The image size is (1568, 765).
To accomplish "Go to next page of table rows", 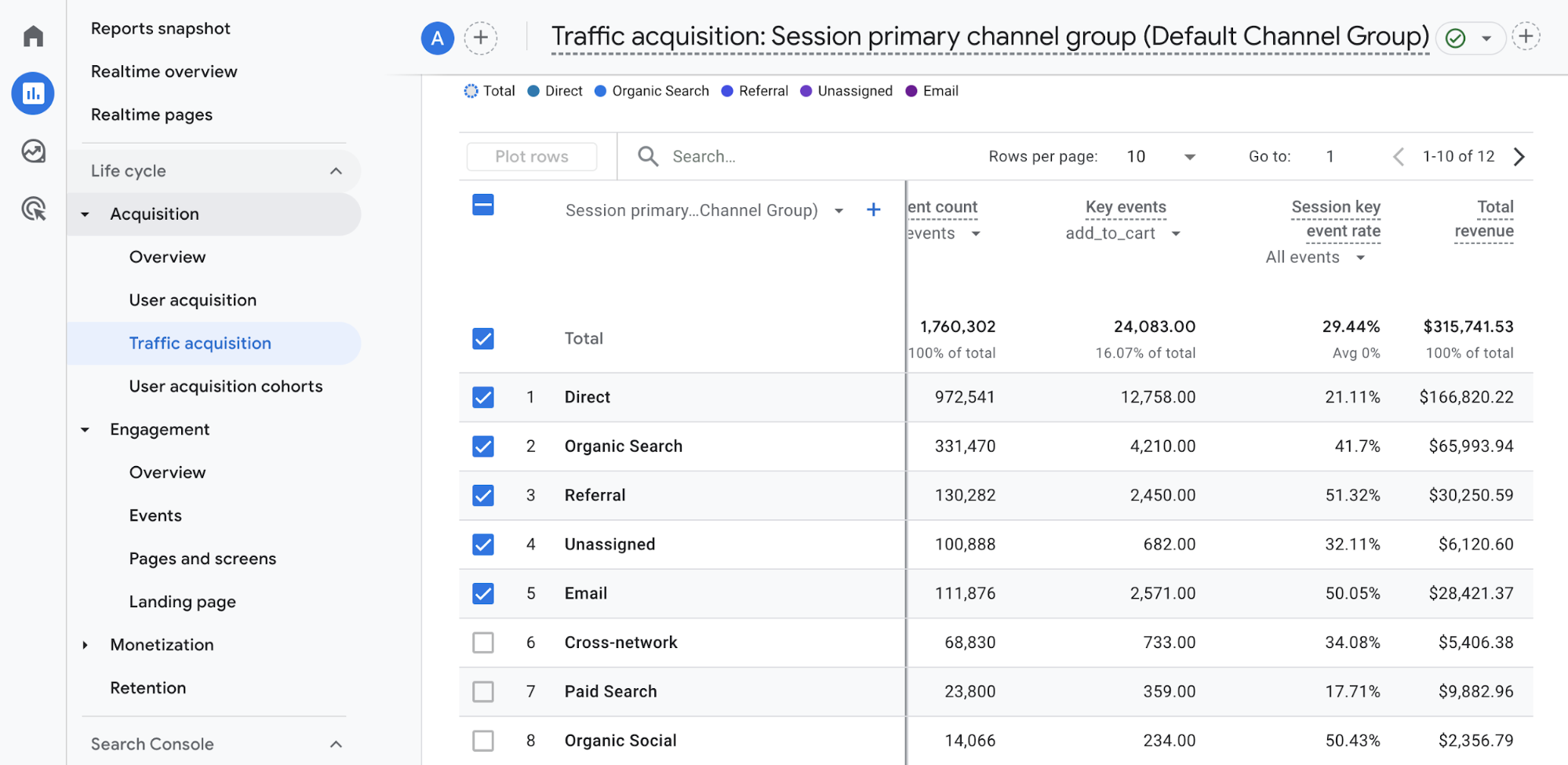I will [1519, 156].
